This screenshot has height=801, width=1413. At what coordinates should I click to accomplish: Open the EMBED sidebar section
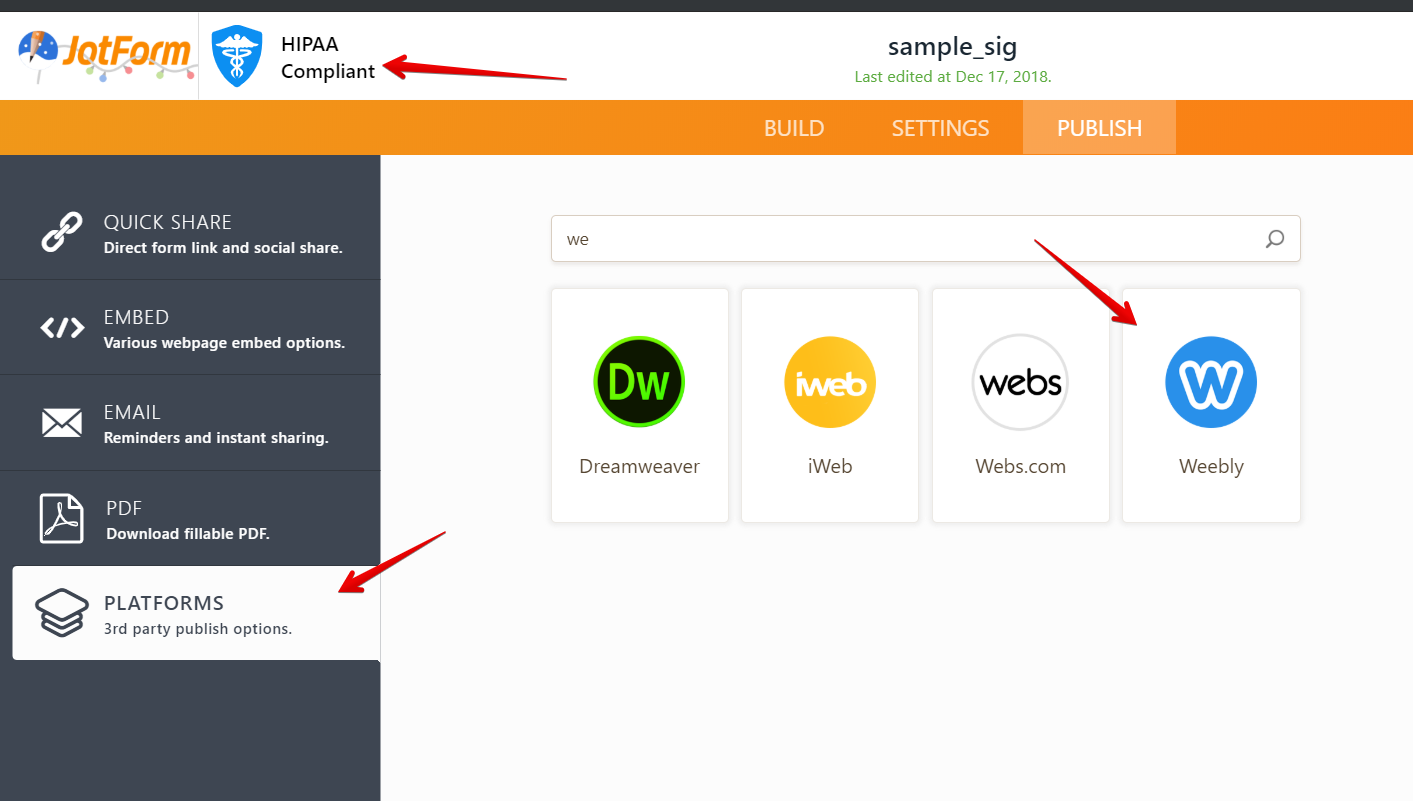coord(190,327)
